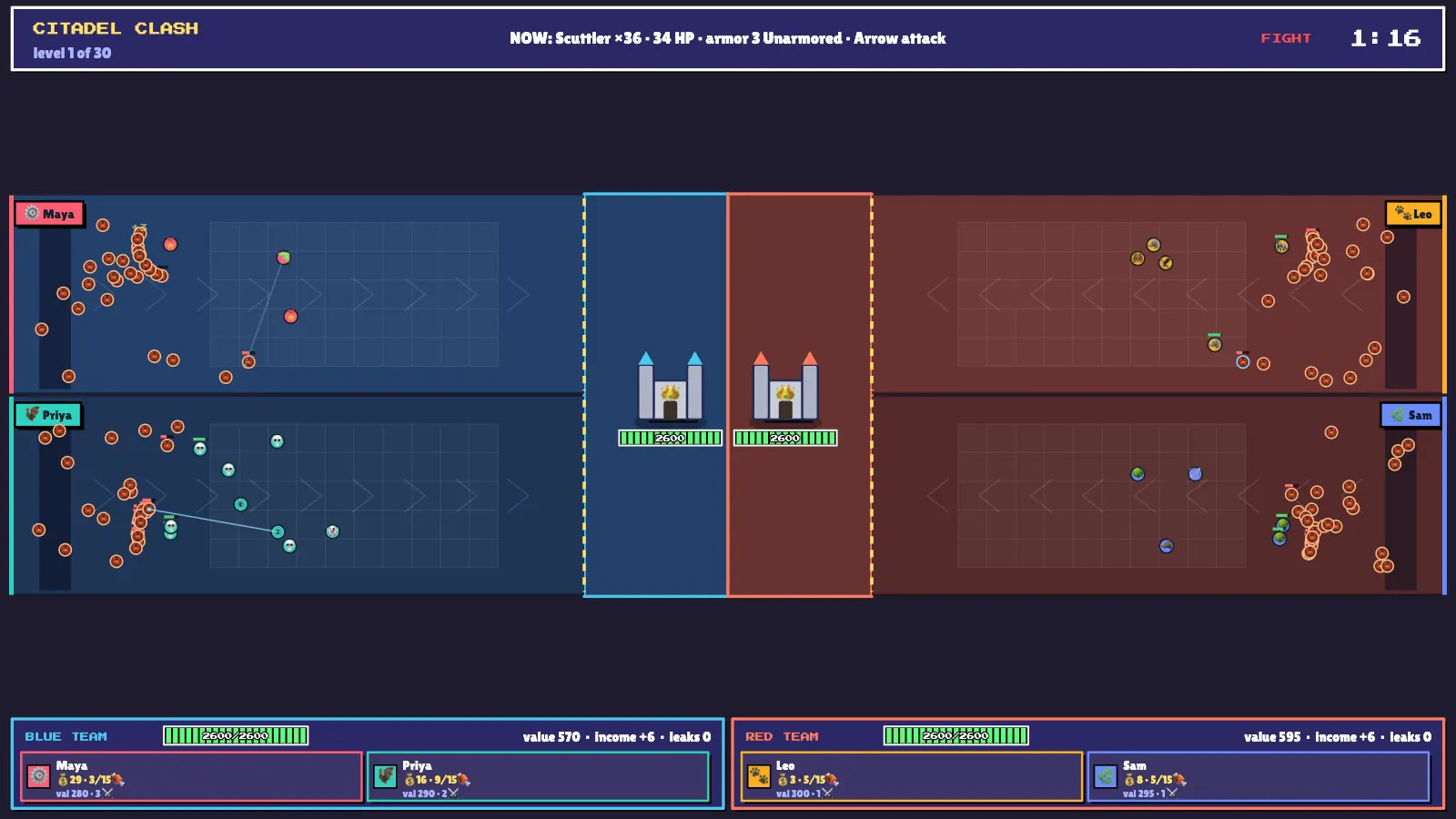Image resolution: width=1456 pixels, height=819 pixels.
Task: Click Sam's 'val 295 · 1' text
Action: 1150,794
